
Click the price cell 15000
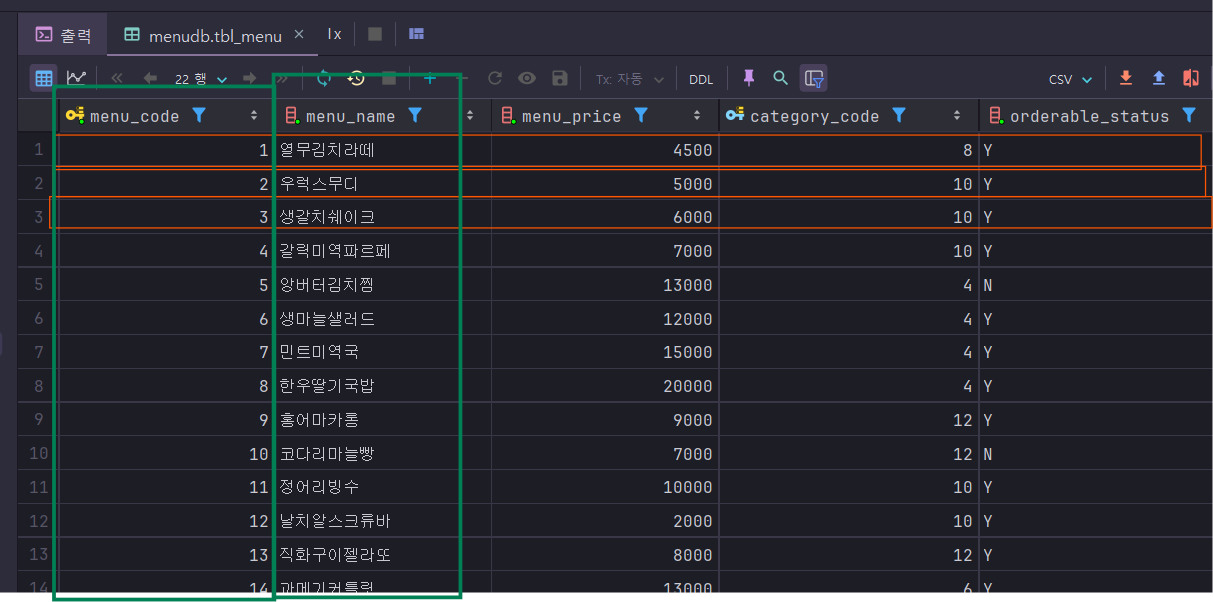[x=605, y=352]
